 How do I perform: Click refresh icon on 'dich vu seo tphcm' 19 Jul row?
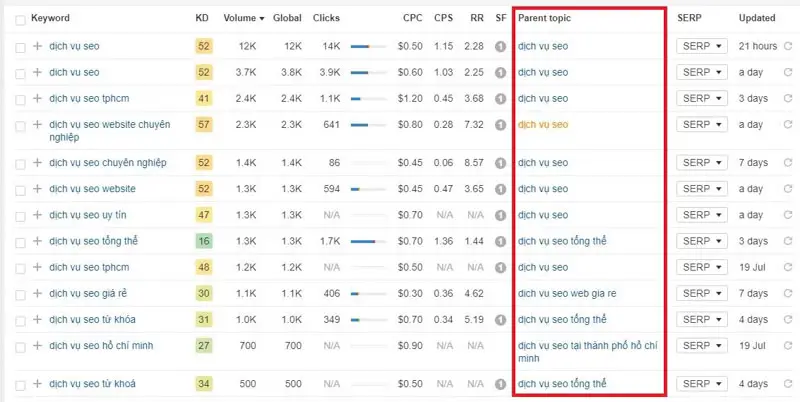point(788,267)
